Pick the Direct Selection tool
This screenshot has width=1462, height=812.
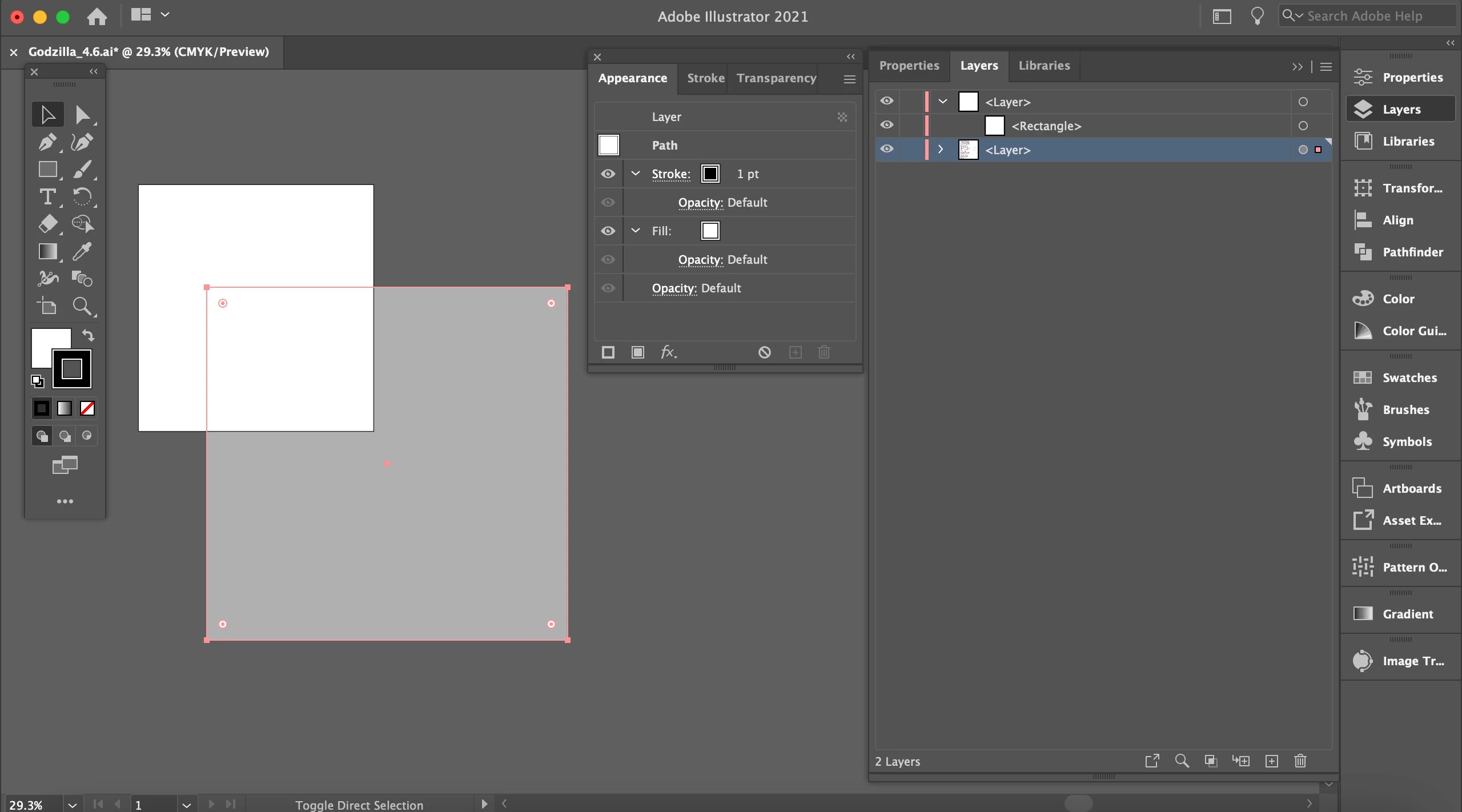click(x=82, y=115)
